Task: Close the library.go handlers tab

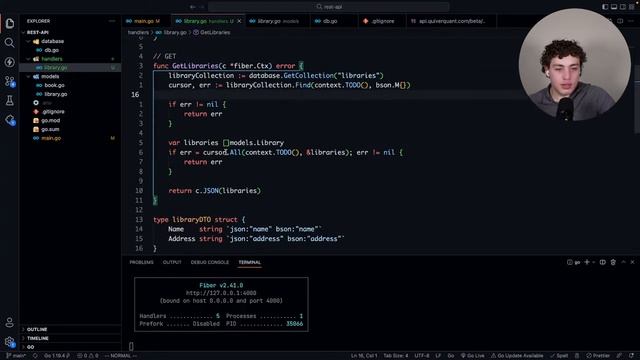Action: (x=239, y=21)
